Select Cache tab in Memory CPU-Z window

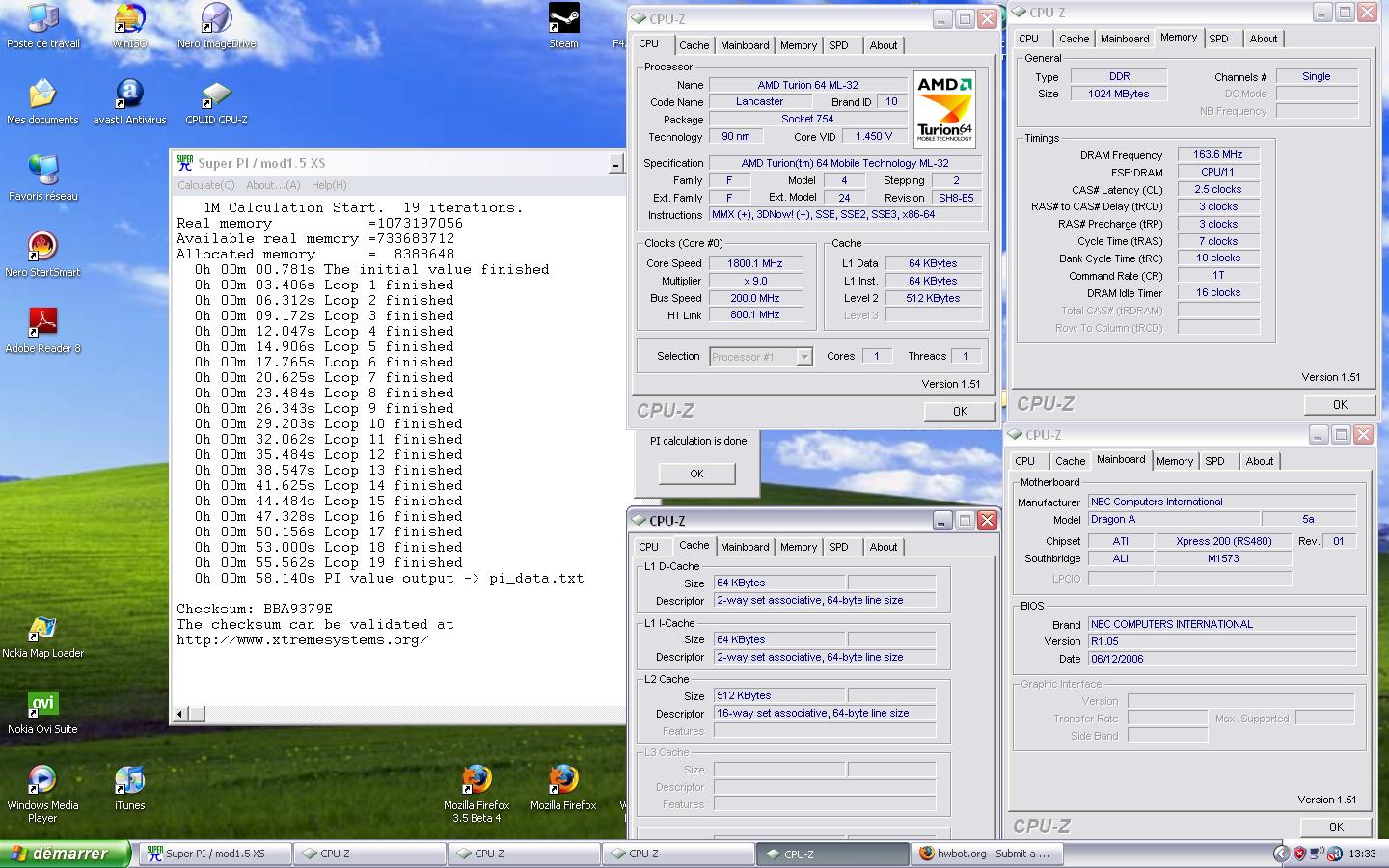pyautogui.click(x=1074, y=39)
